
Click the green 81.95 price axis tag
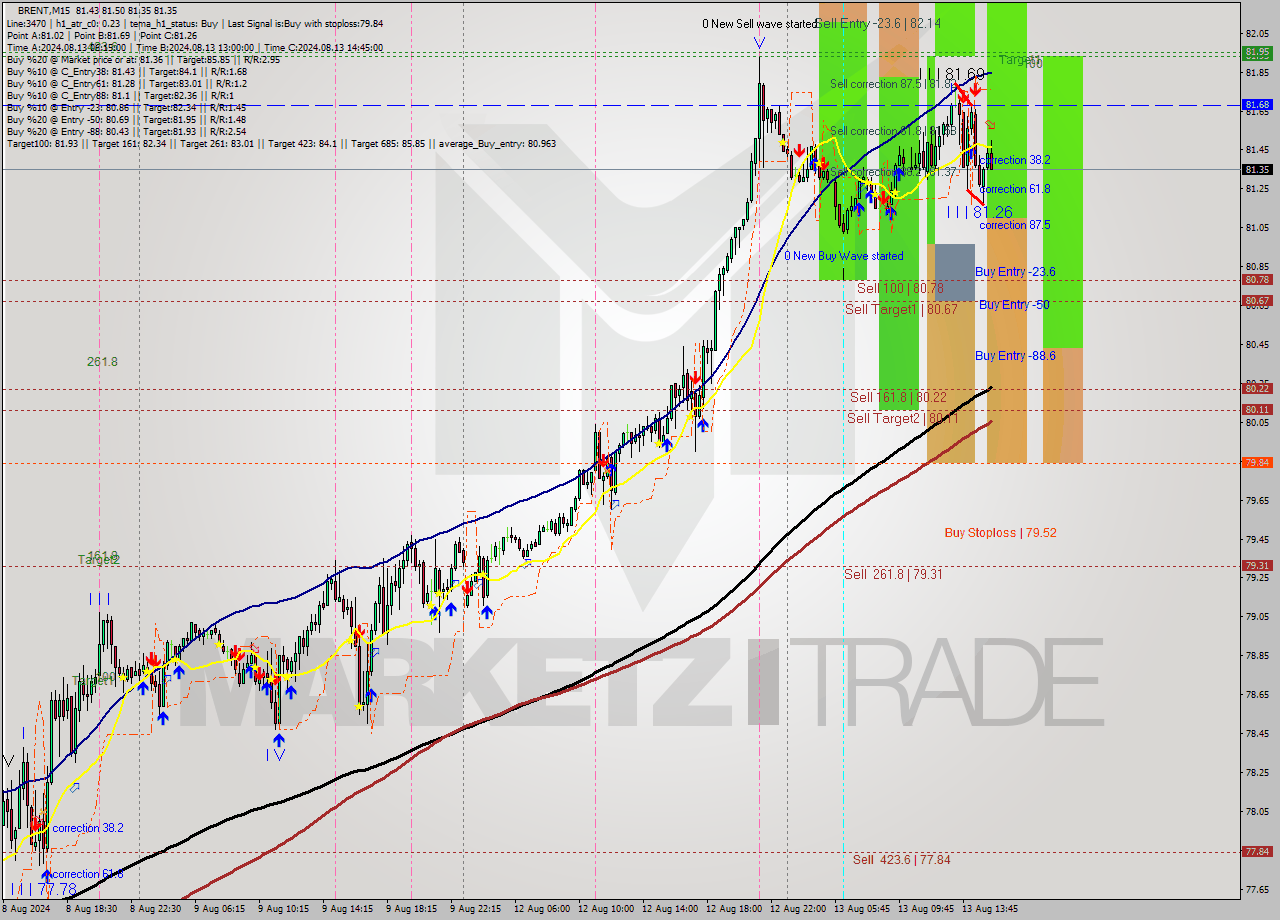[1257, 52]
